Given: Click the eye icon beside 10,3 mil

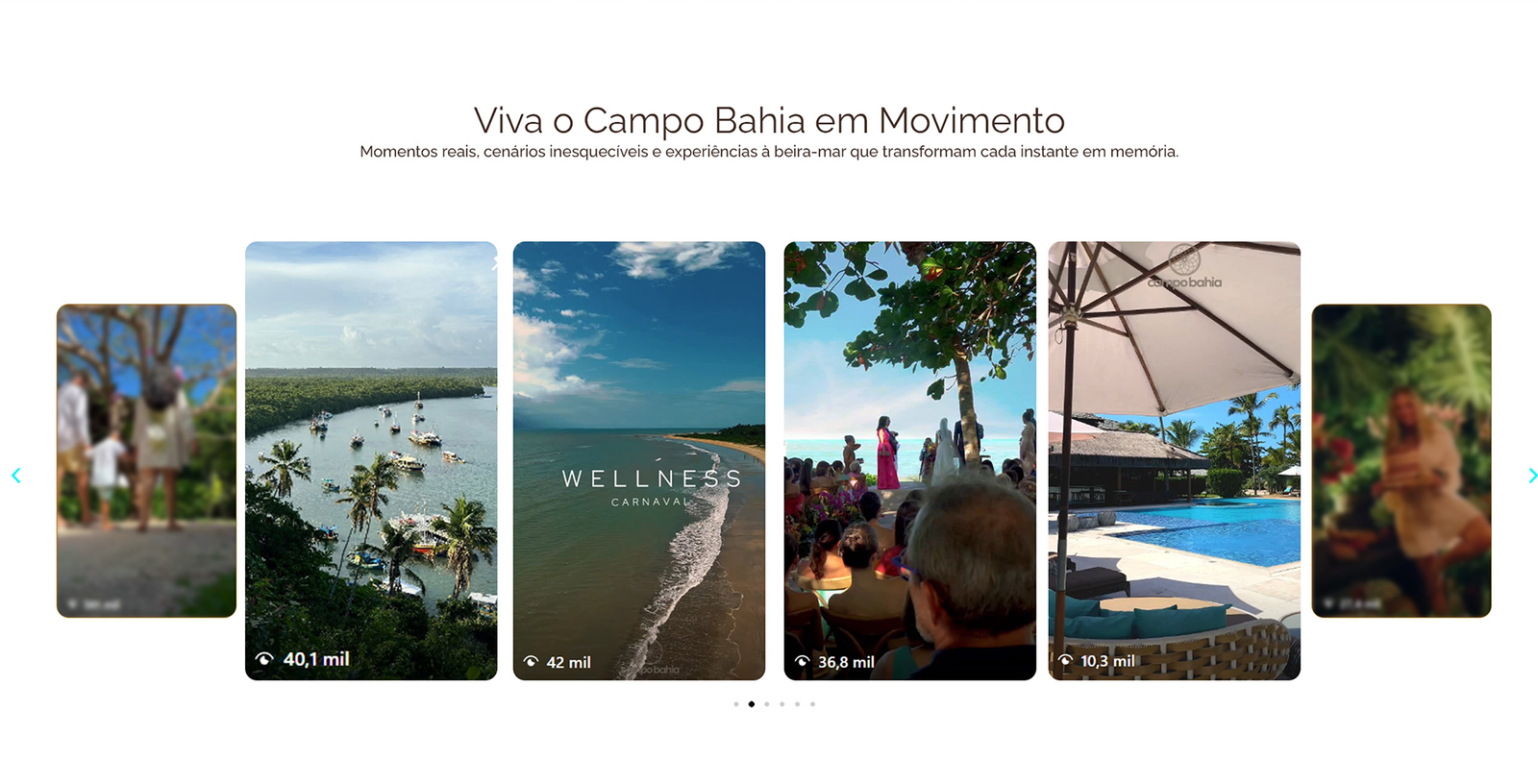Looking at the screenshot, I should click(1065, 661).
